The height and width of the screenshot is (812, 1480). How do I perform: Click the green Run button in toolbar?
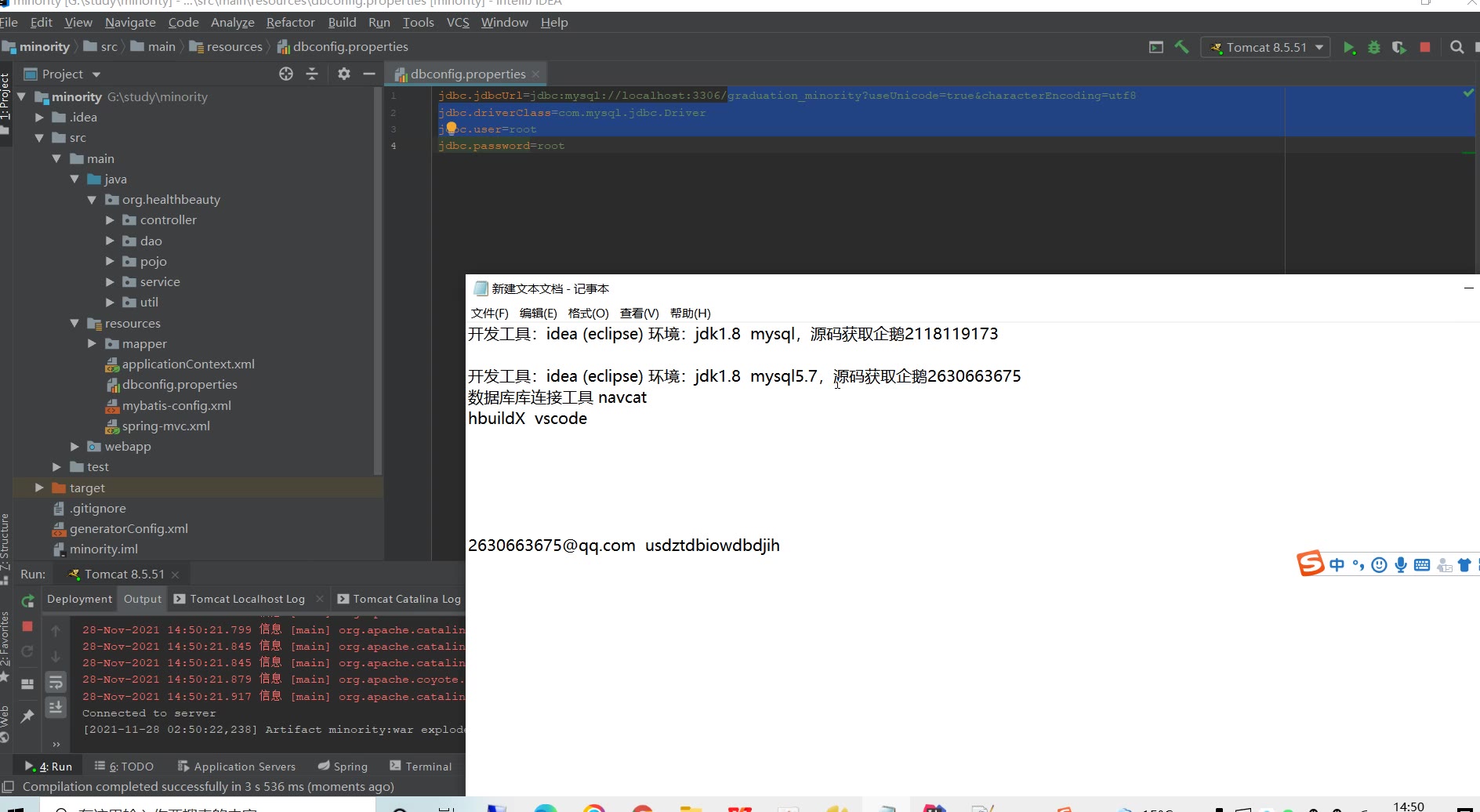pyautogui.click(x=1349, y=48)
